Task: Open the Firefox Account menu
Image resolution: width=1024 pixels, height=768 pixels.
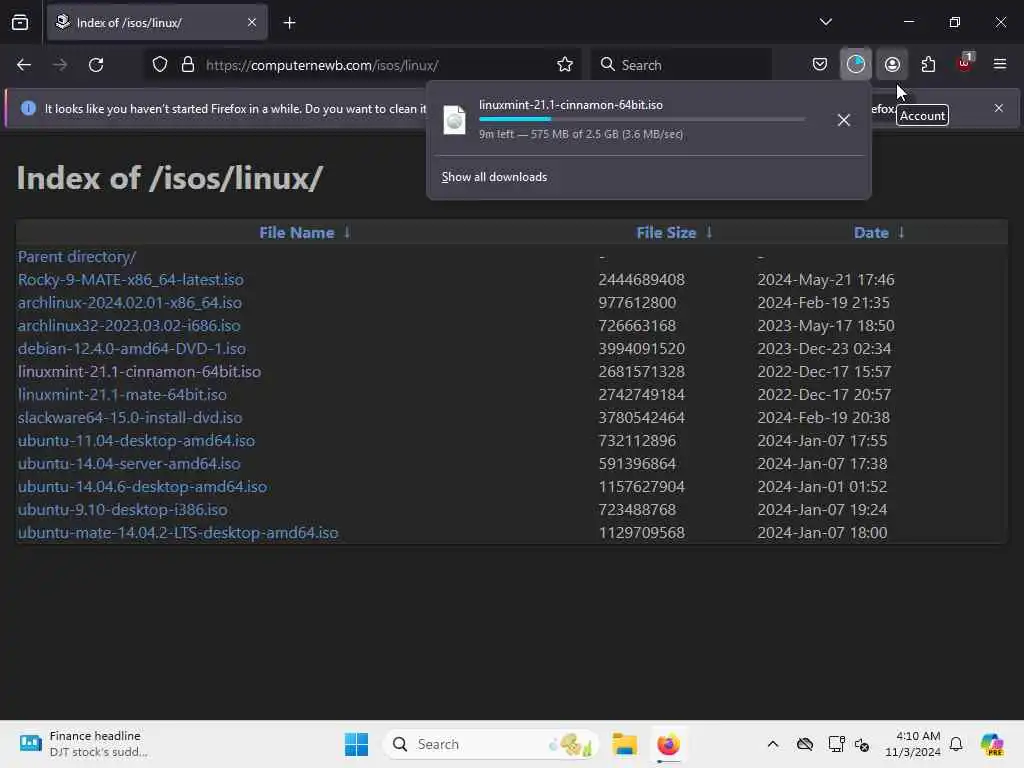Action: (892, 65)
